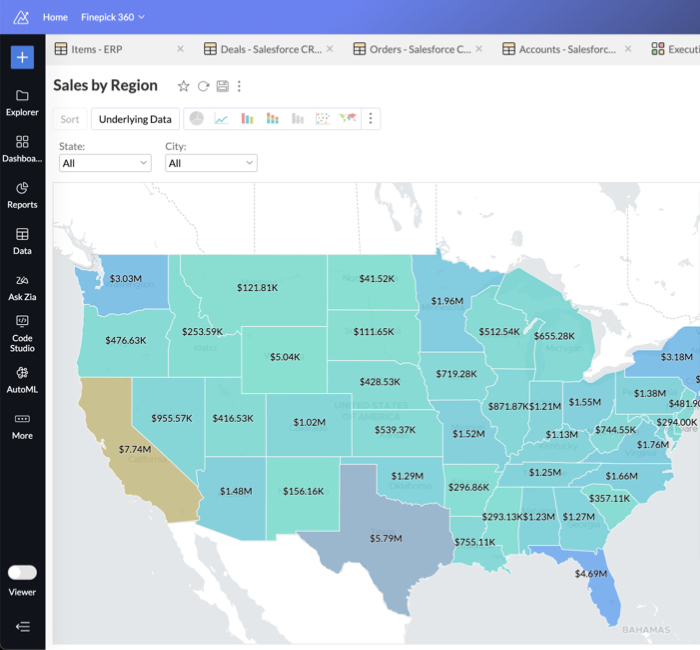Open the Finepick 360 workspace dropdown
The width and height of the screenshot is (700, 650).
113,17
